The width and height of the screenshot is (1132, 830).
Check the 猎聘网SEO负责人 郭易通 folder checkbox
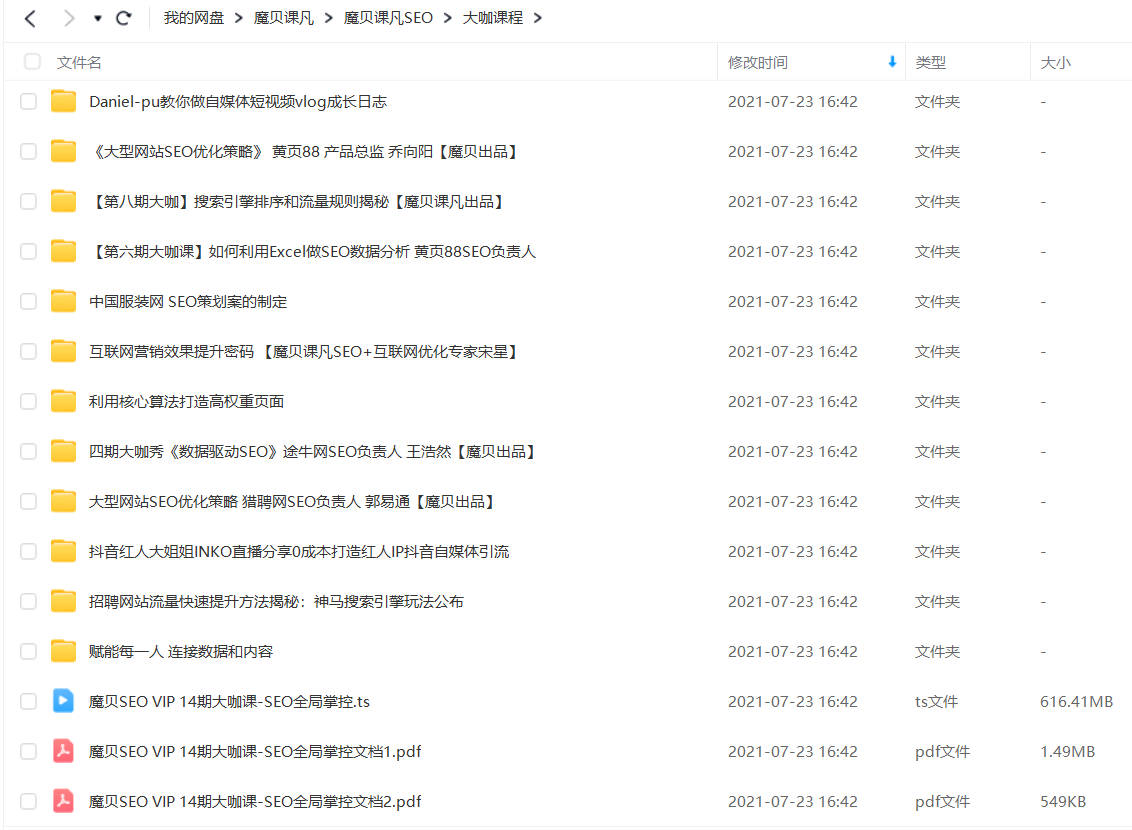(x=28, y=501)
